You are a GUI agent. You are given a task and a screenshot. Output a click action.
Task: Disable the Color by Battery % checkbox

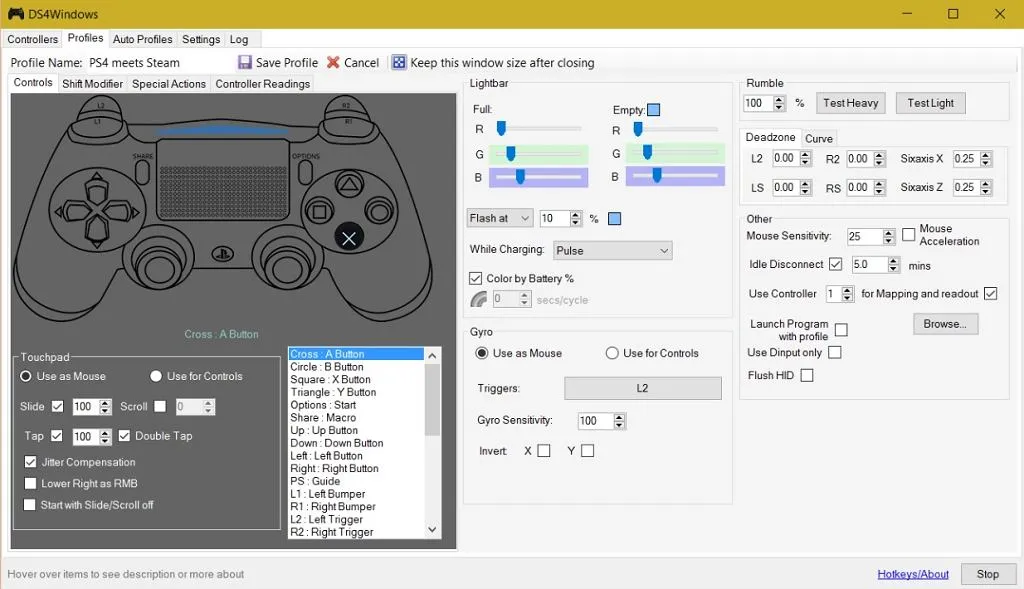point(475,278)
